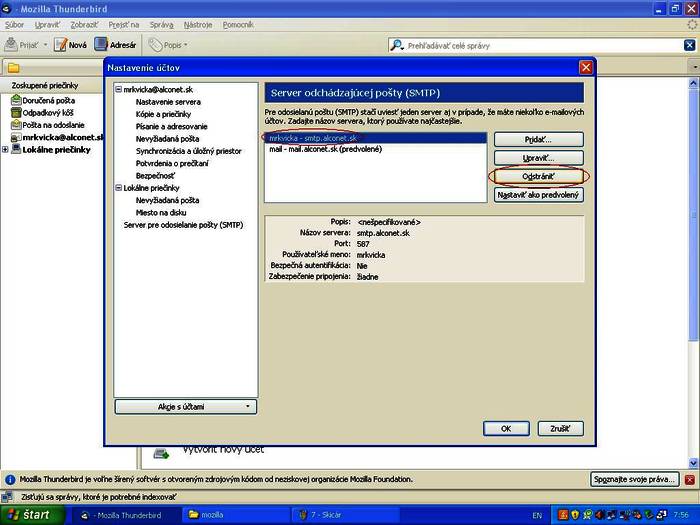Viewport: 700px width, 525px height.
Task: Select Server pre odosielanie pošty (SMTP)
Action: pos(183,225)
